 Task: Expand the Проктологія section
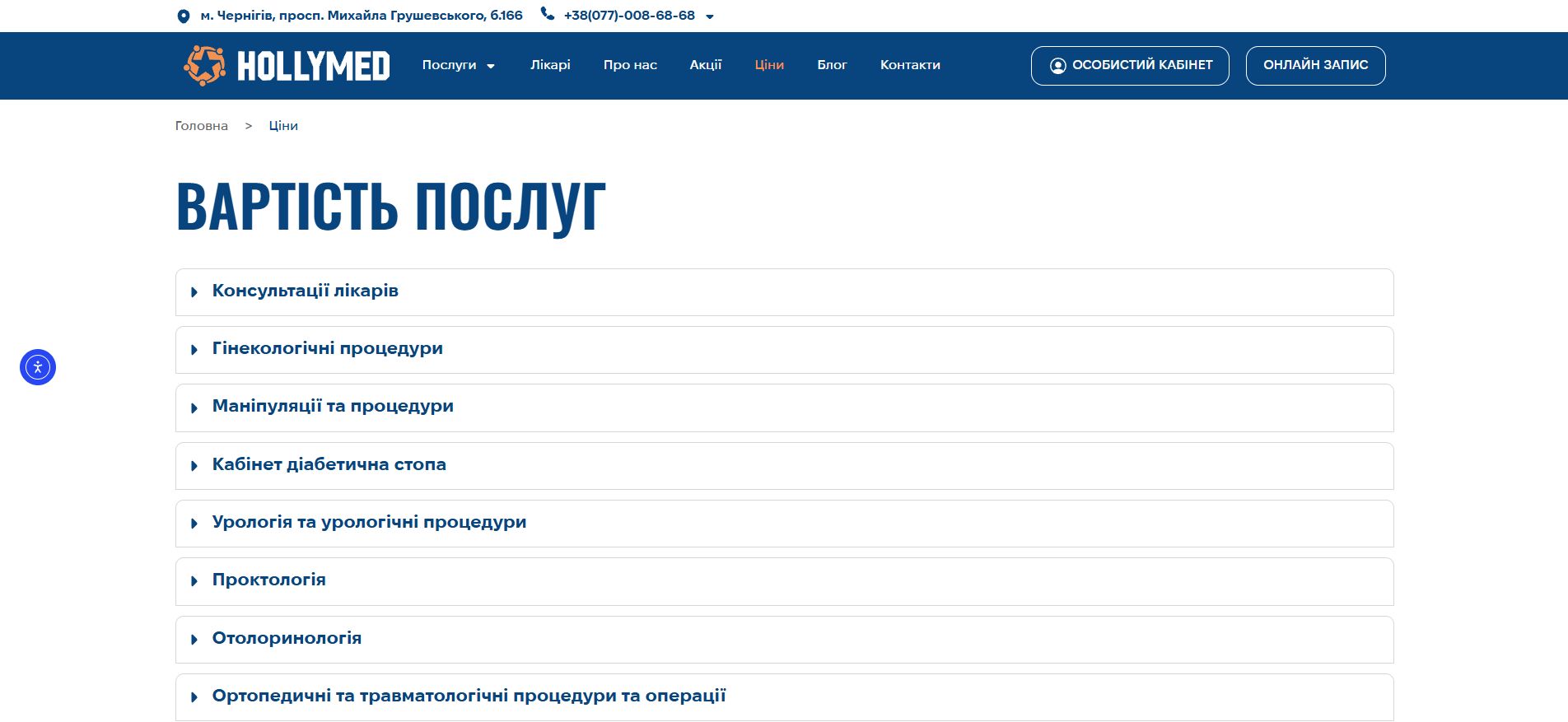[x=268, y=580]
